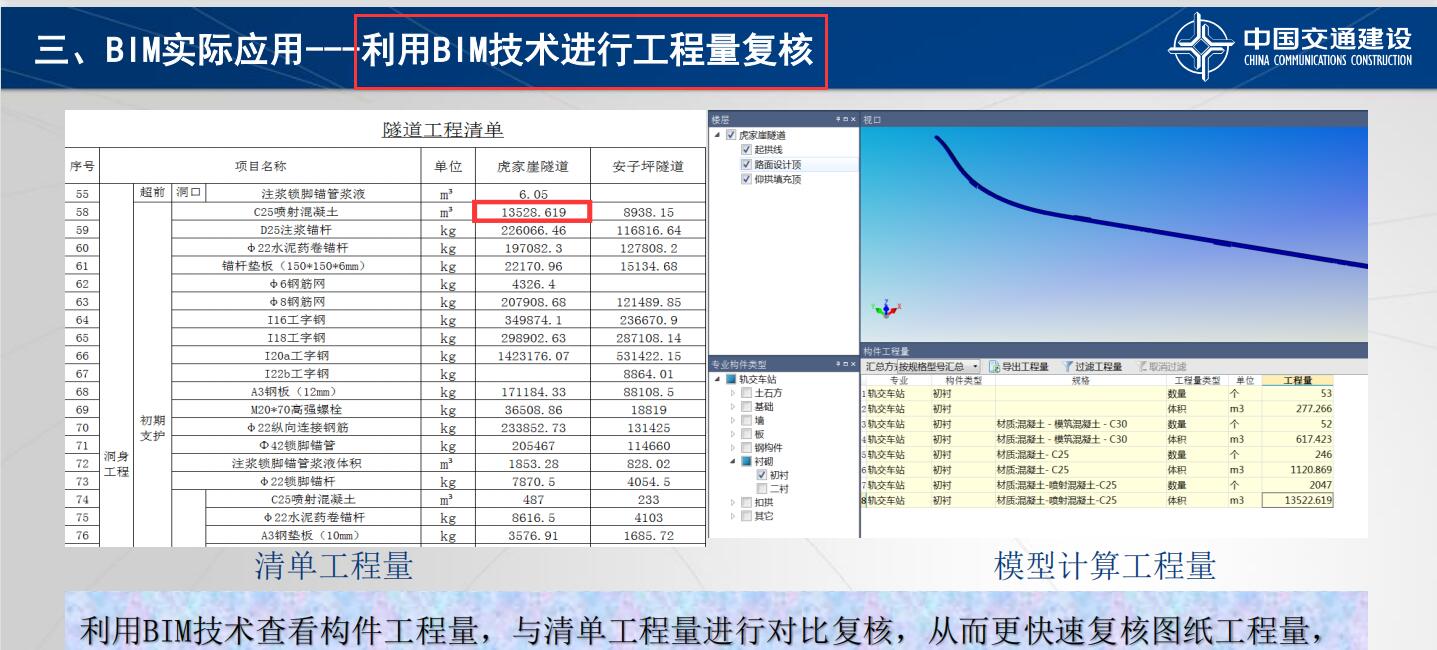Click the 取消过滤 icon
Image resolution: width=1437 pixels, height=650 pixels.
pos(1142,367)
